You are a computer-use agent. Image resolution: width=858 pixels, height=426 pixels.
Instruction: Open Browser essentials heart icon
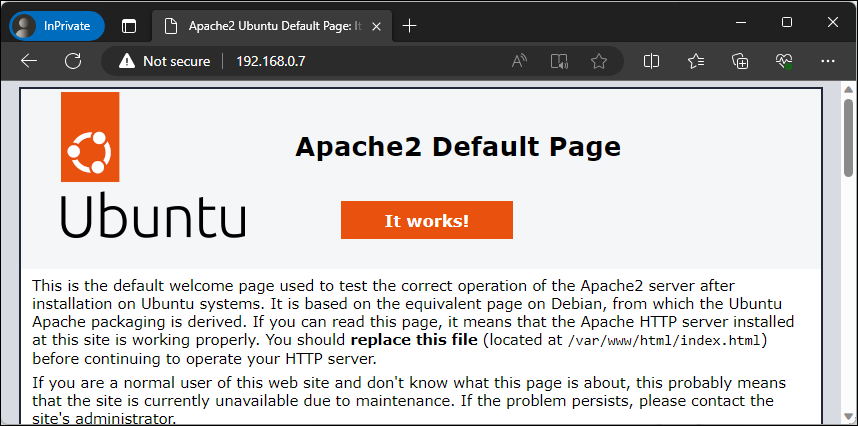point(784,61)
